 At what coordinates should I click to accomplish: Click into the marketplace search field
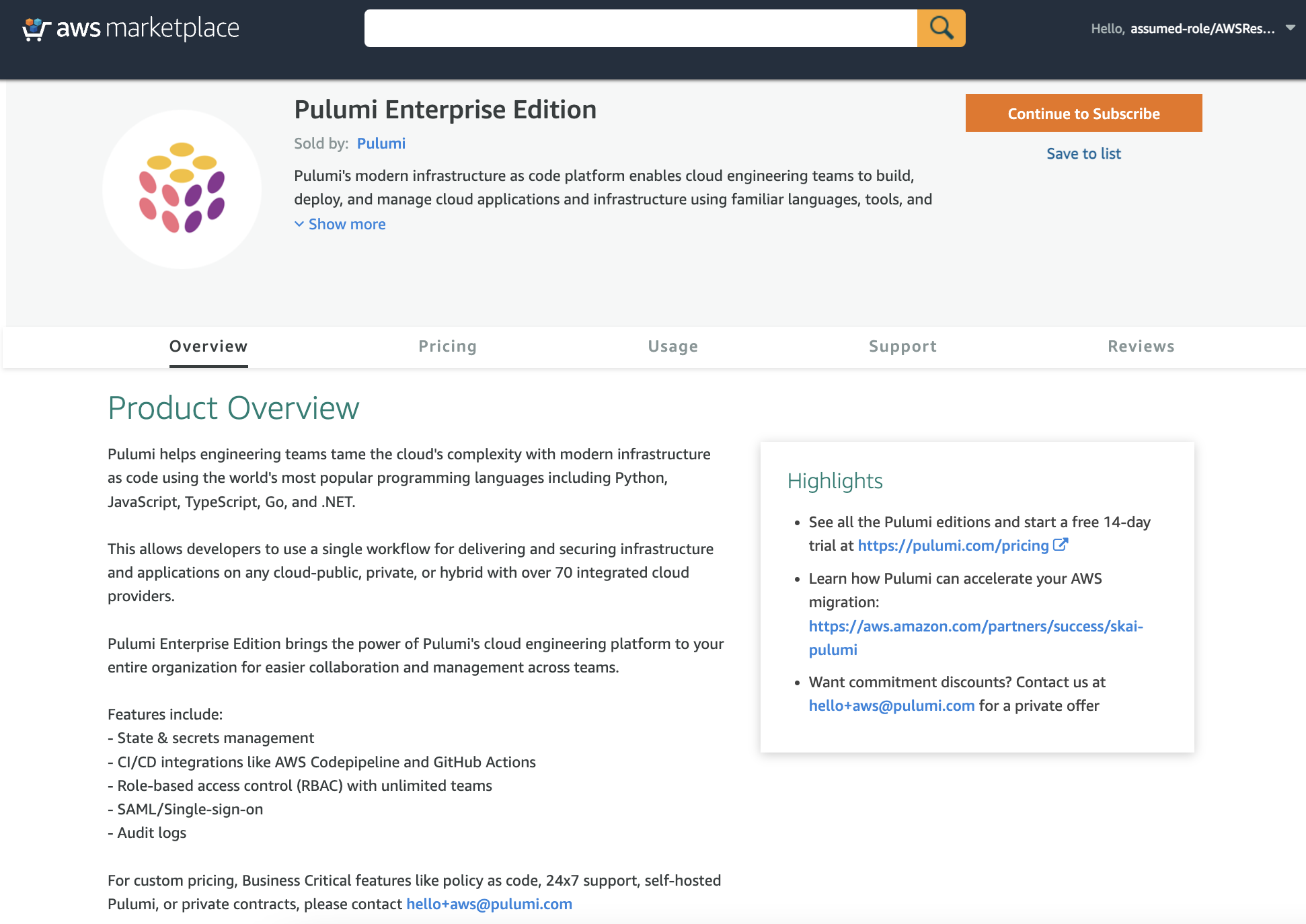click(640, 28)
